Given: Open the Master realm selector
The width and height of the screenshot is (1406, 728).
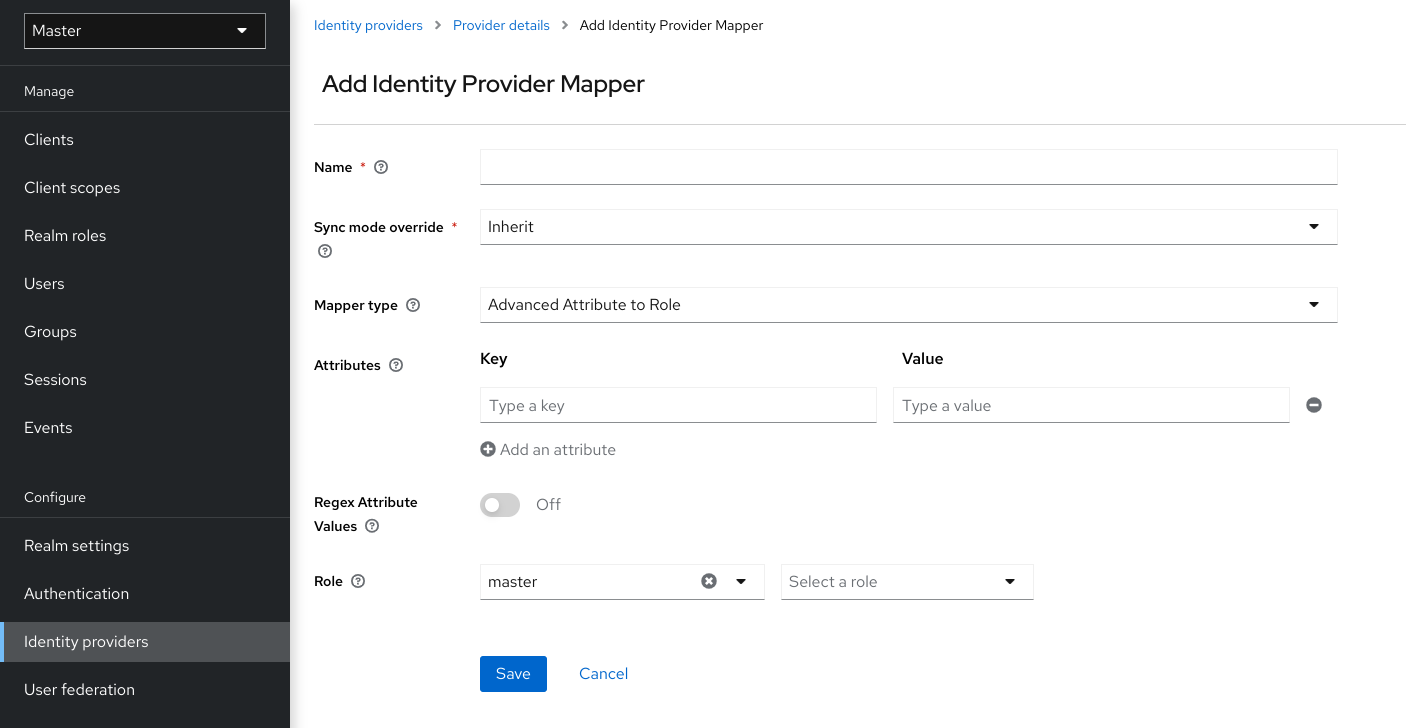Looking at the screenshot, I should pos(143,31).
